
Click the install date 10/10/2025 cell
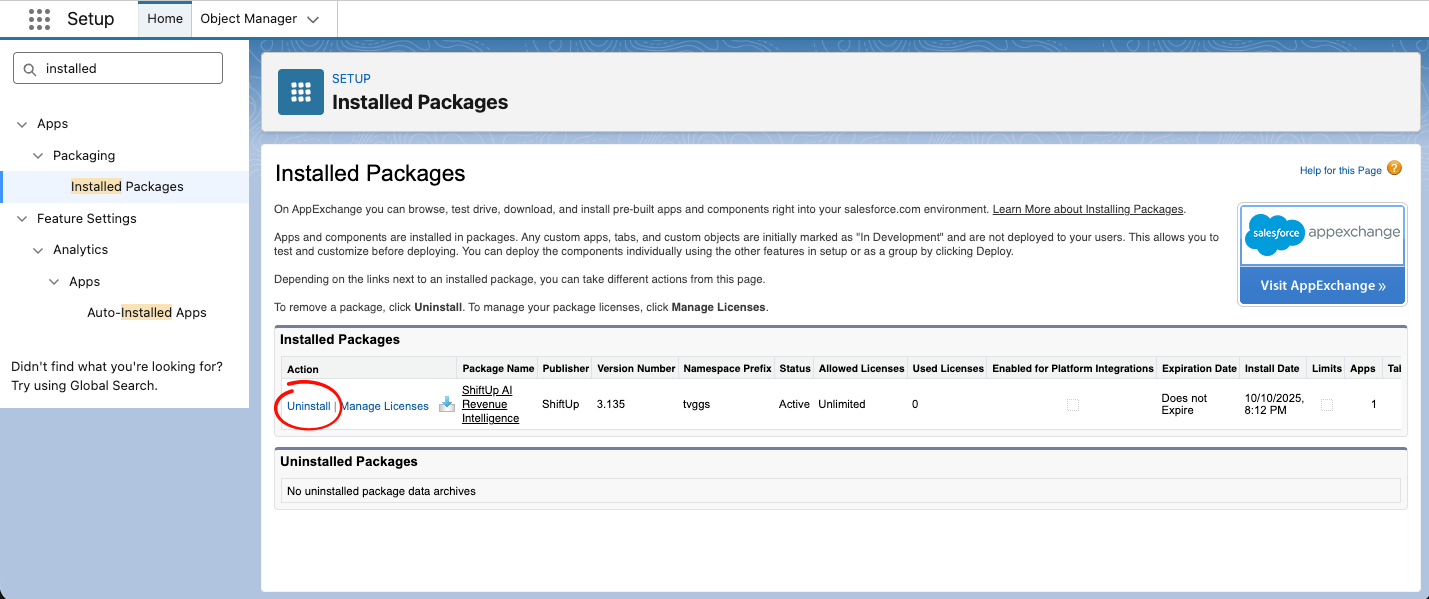click(x=1274, y=404)
